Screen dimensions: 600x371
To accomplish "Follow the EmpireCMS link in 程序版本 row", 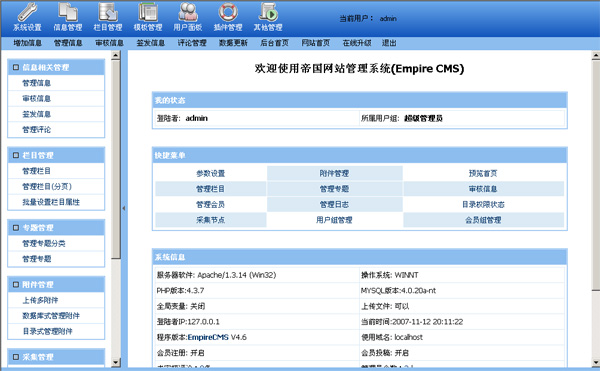I will pyautogui.click(x=208, y=337).
